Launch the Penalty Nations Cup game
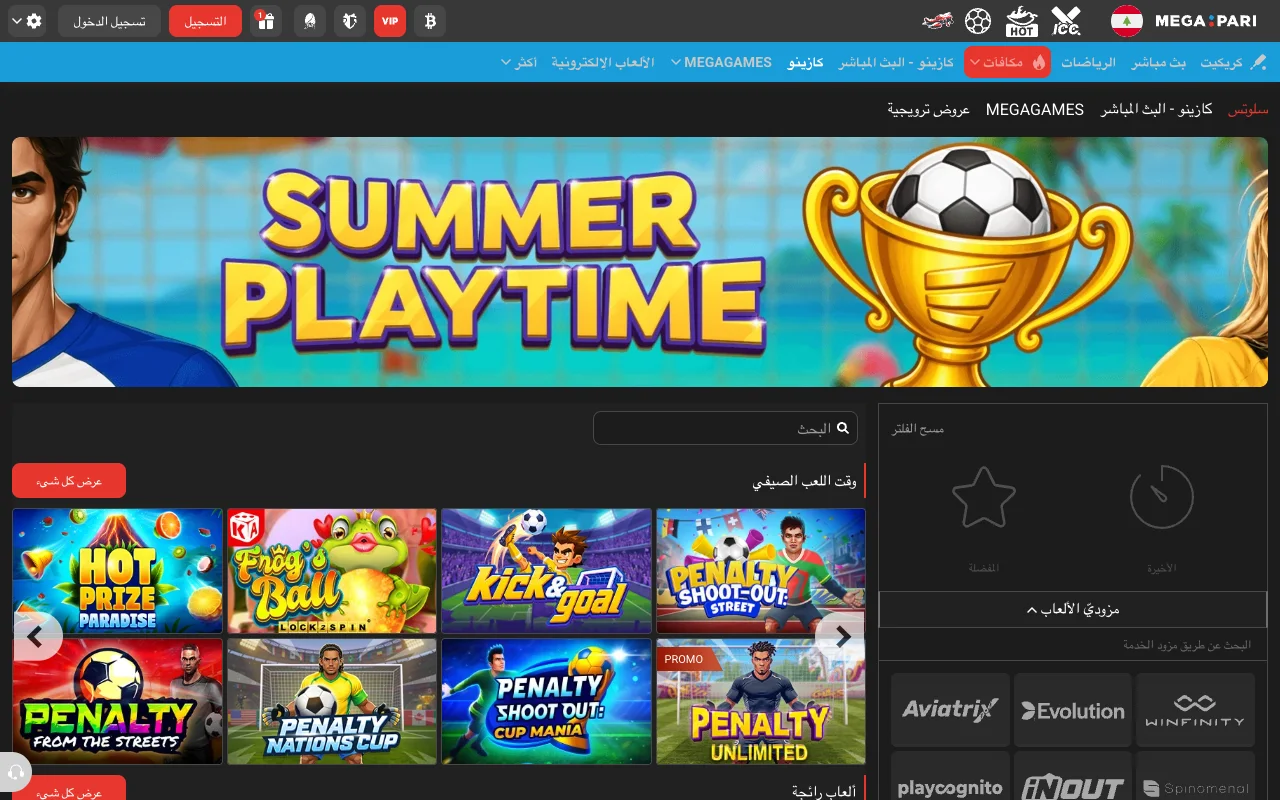The image size is (1280, 800). pyautogui.click(x=332, y=702)
